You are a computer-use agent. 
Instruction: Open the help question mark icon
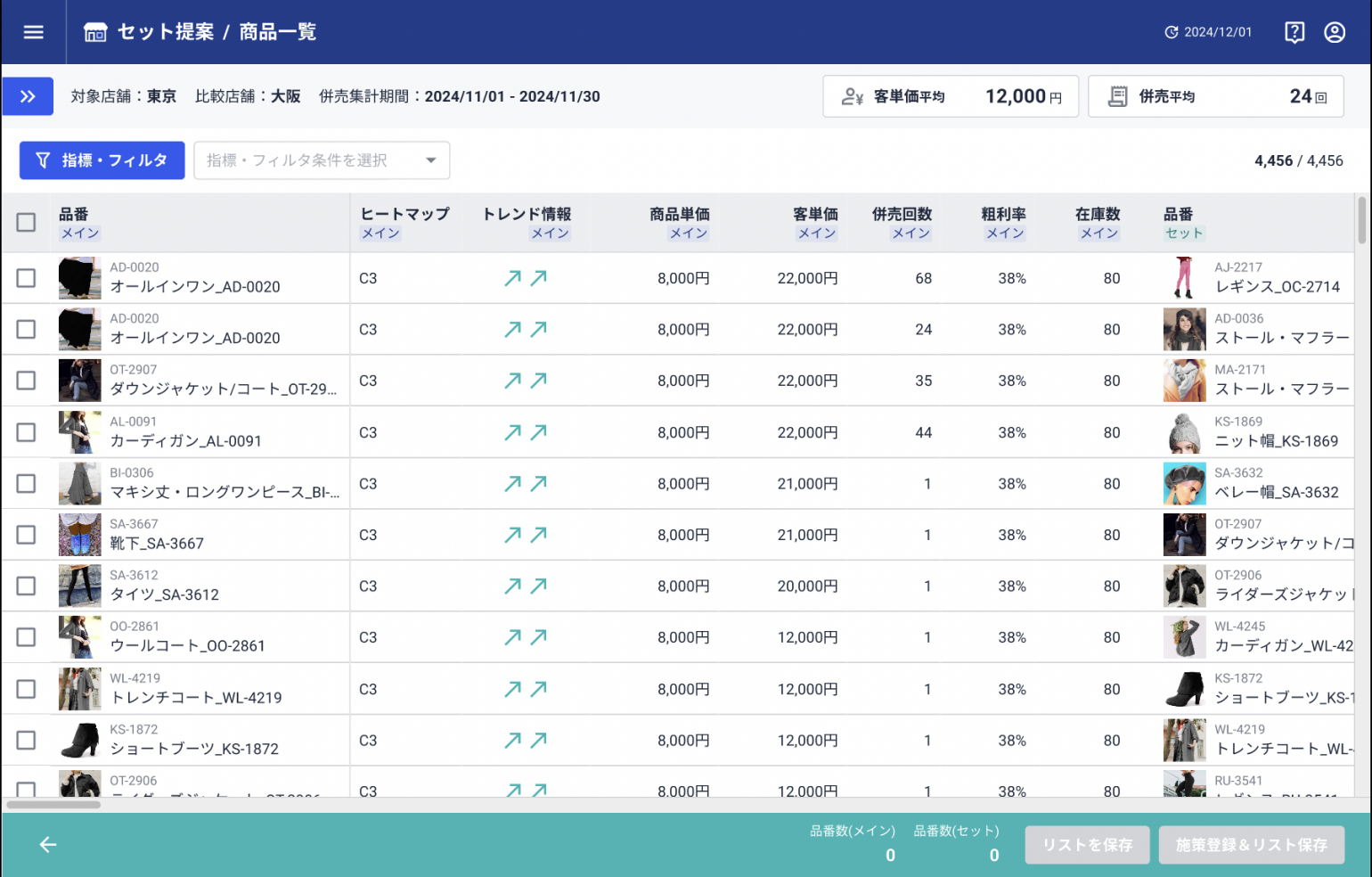tap(1294, 32)
